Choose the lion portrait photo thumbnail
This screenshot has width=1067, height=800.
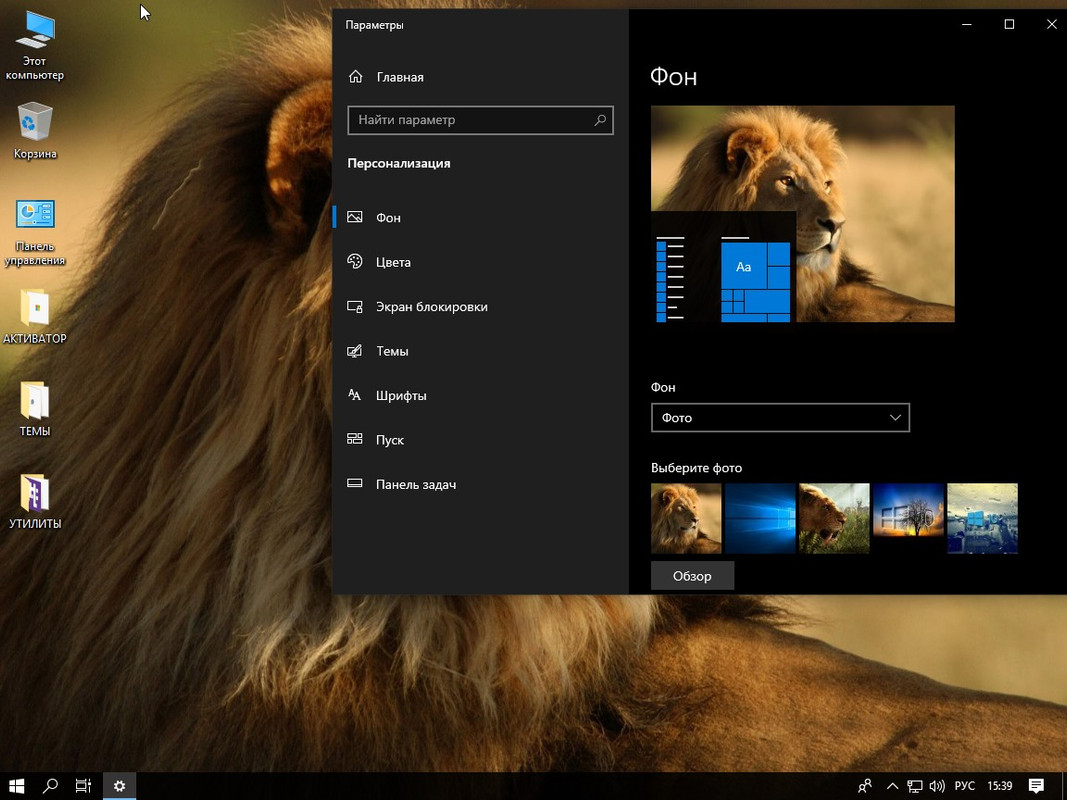(686, 518)
